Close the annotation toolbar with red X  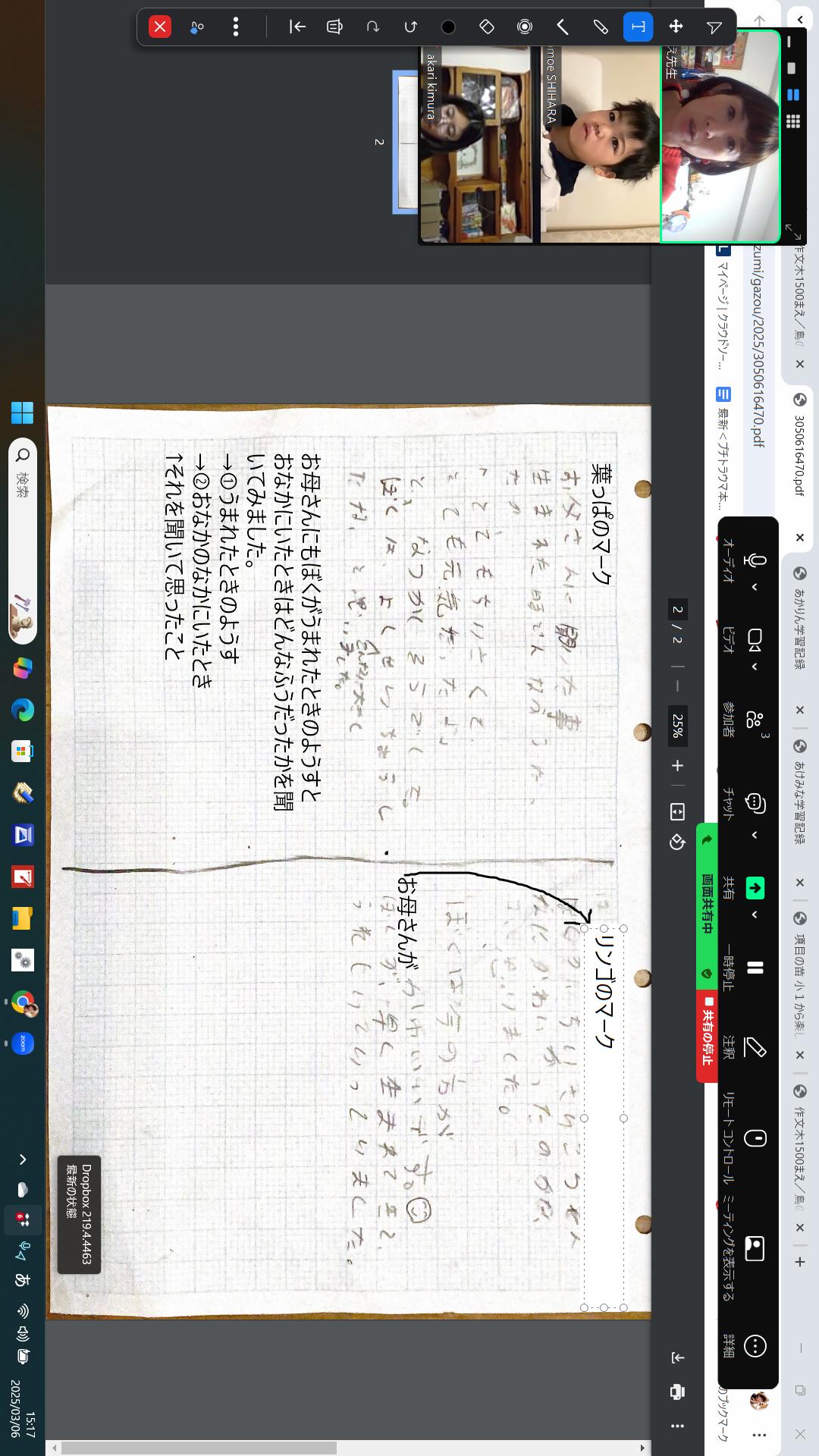(160, 27)
